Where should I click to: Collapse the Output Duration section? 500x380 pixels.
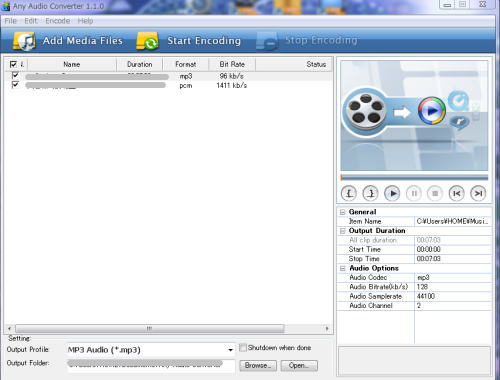coord(342,231)
